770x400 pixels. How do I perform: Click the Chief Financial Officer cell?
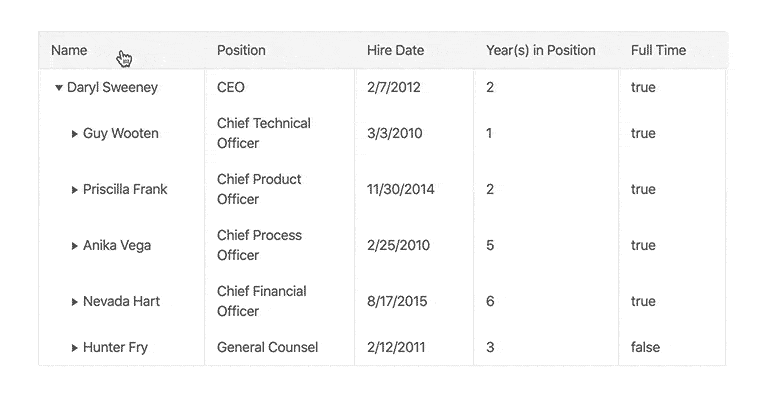point(279,301)
